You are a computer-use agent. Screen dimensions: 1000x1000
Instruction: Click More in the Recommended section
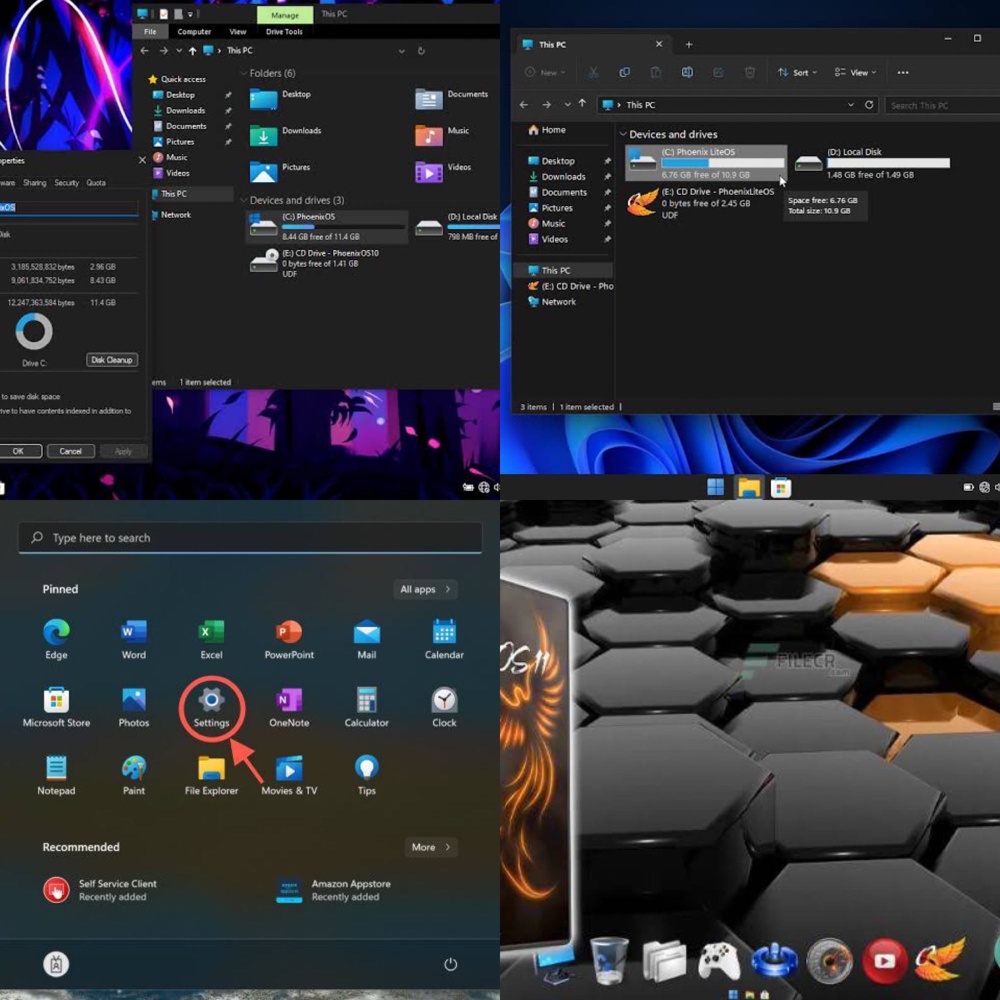tap(431, 847)
